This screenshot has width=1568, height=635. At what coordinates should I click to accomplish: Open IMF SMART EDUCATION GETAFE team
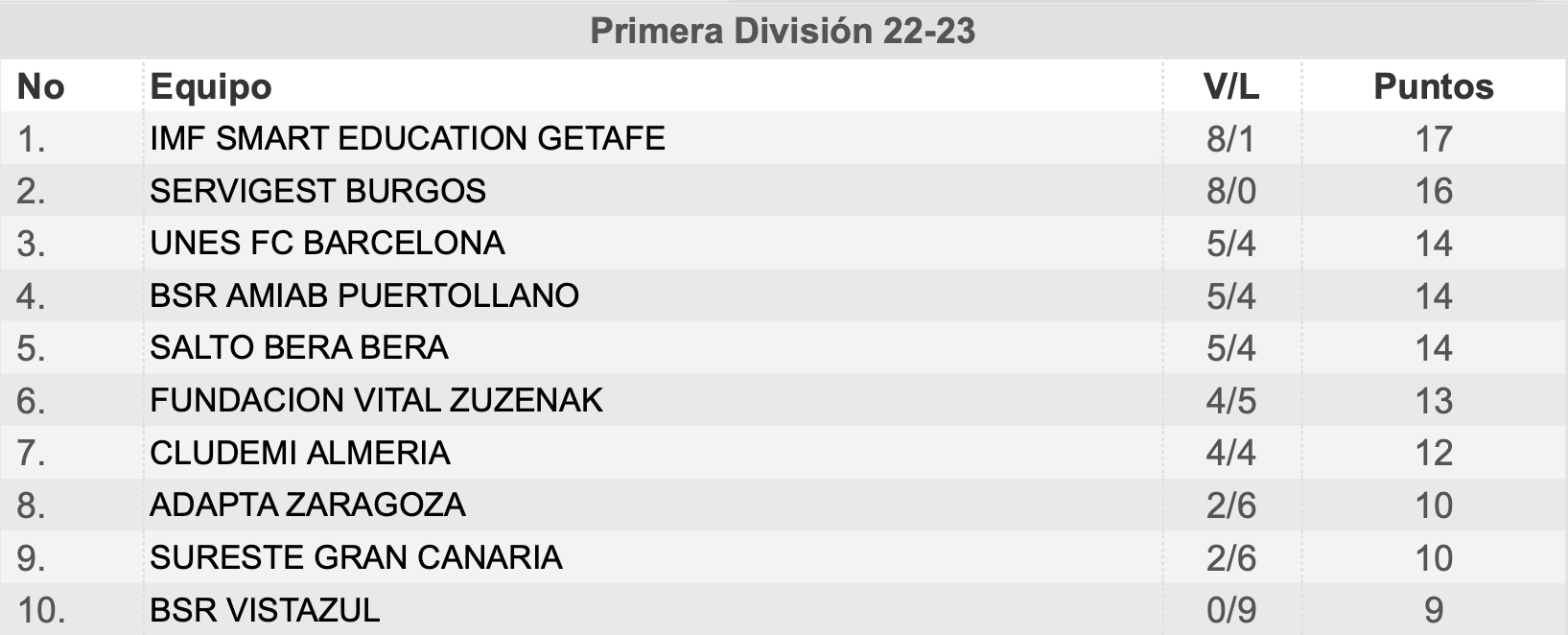[408, 138]
